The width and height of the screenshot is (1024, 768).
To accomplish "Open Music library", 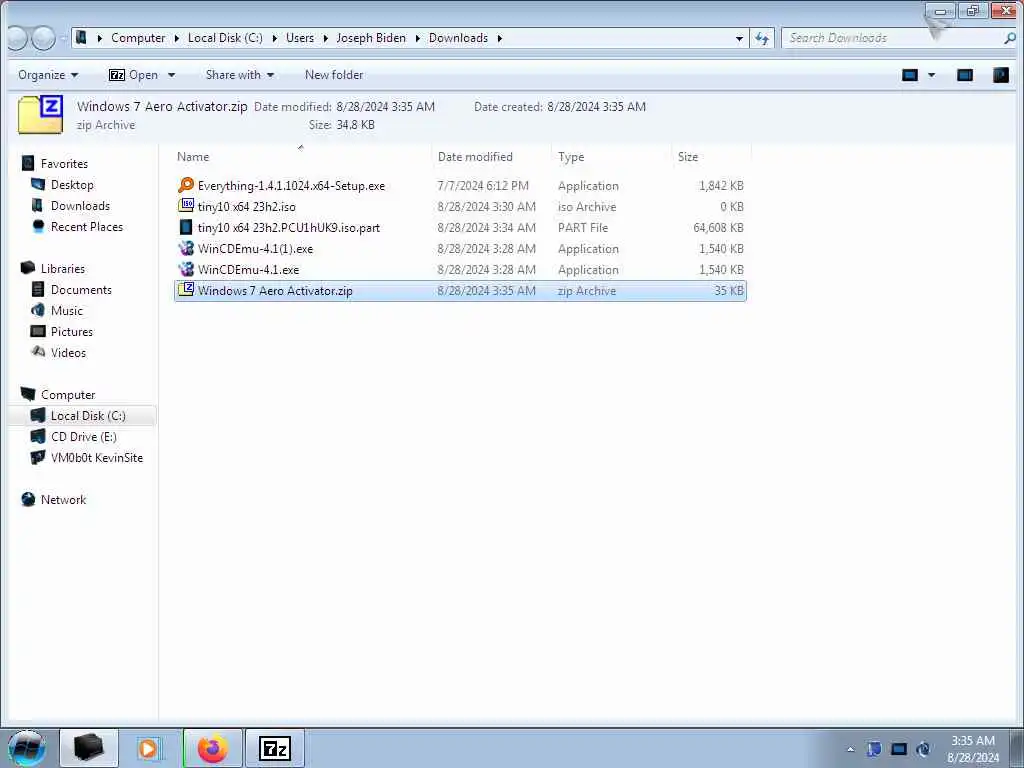I will point(67,310).
